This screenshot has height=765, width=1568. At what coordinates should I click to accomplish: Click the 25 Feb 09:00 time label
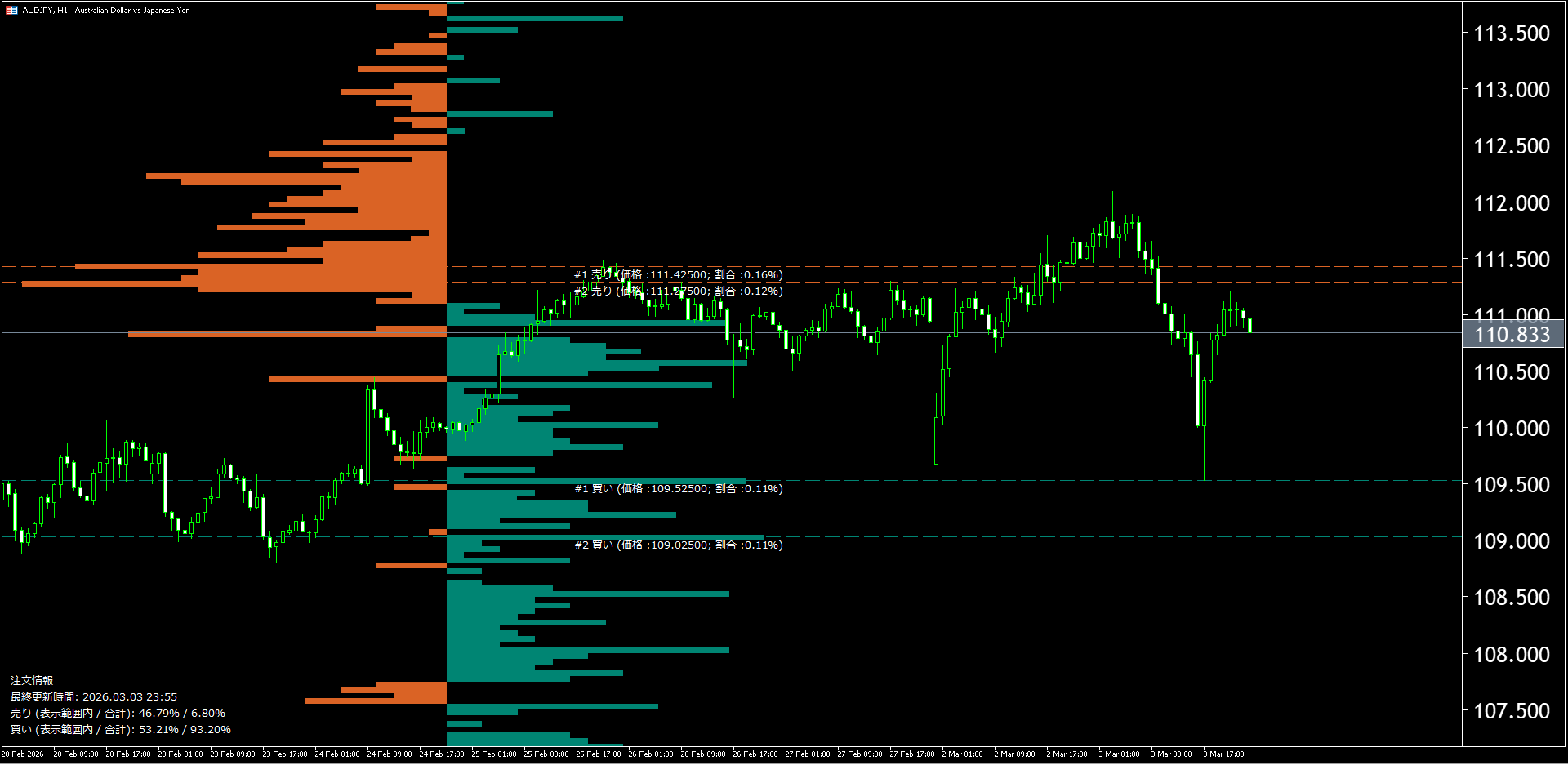click(546, 754)
